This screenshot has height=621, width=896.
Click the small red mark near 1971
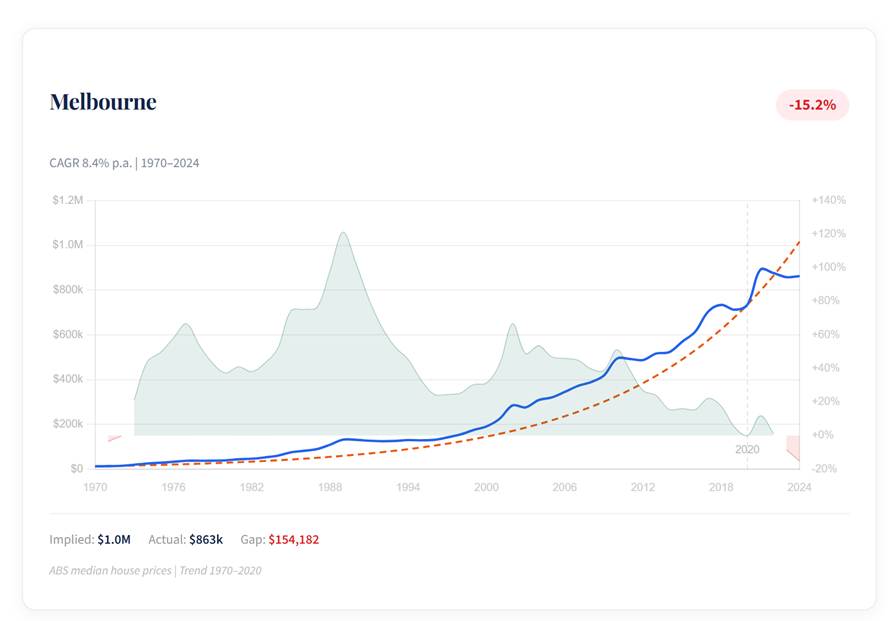coord(114,438)
